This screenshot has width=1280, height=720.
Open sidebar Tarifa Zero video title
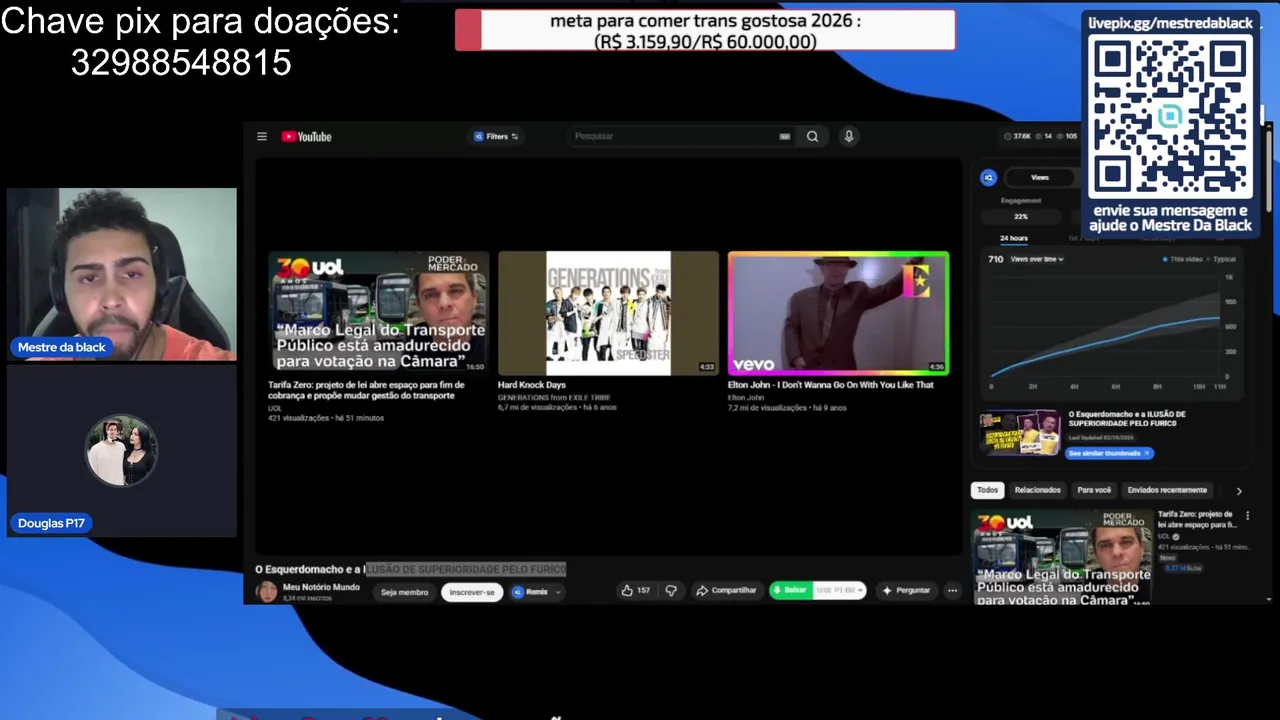tap(1197, 519)
